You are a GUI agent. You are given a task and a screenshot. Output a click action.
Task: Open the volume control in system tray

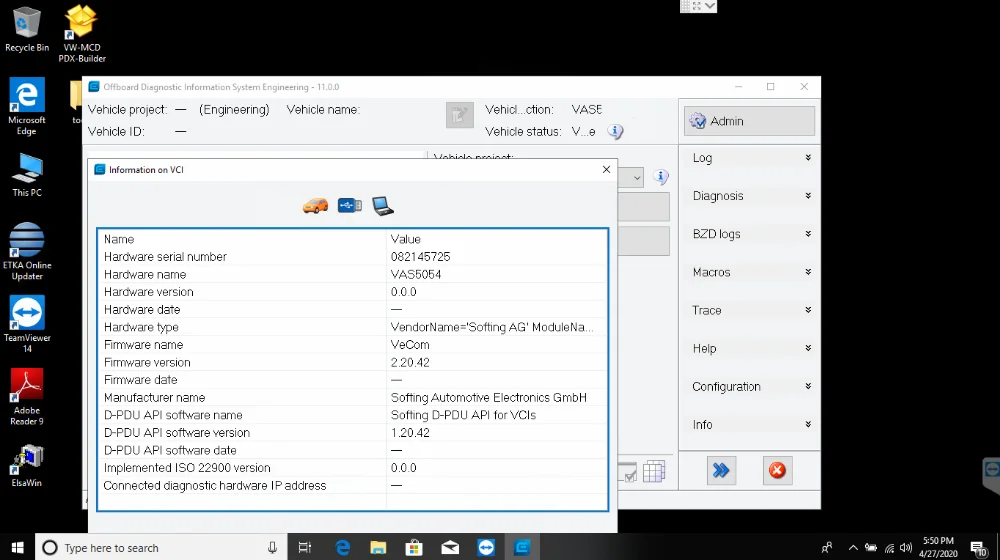tap(906, 548)
